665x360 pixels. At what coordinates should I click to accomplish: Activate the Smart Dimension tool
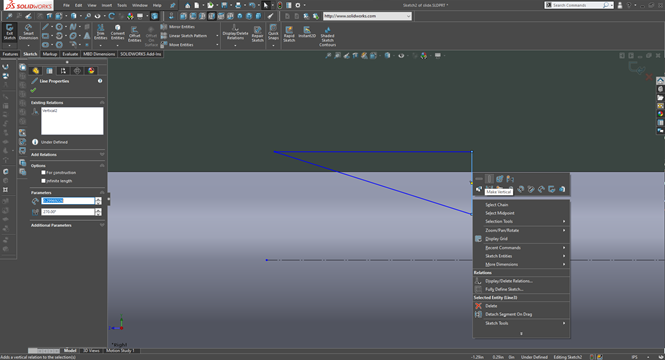point(28,33)
